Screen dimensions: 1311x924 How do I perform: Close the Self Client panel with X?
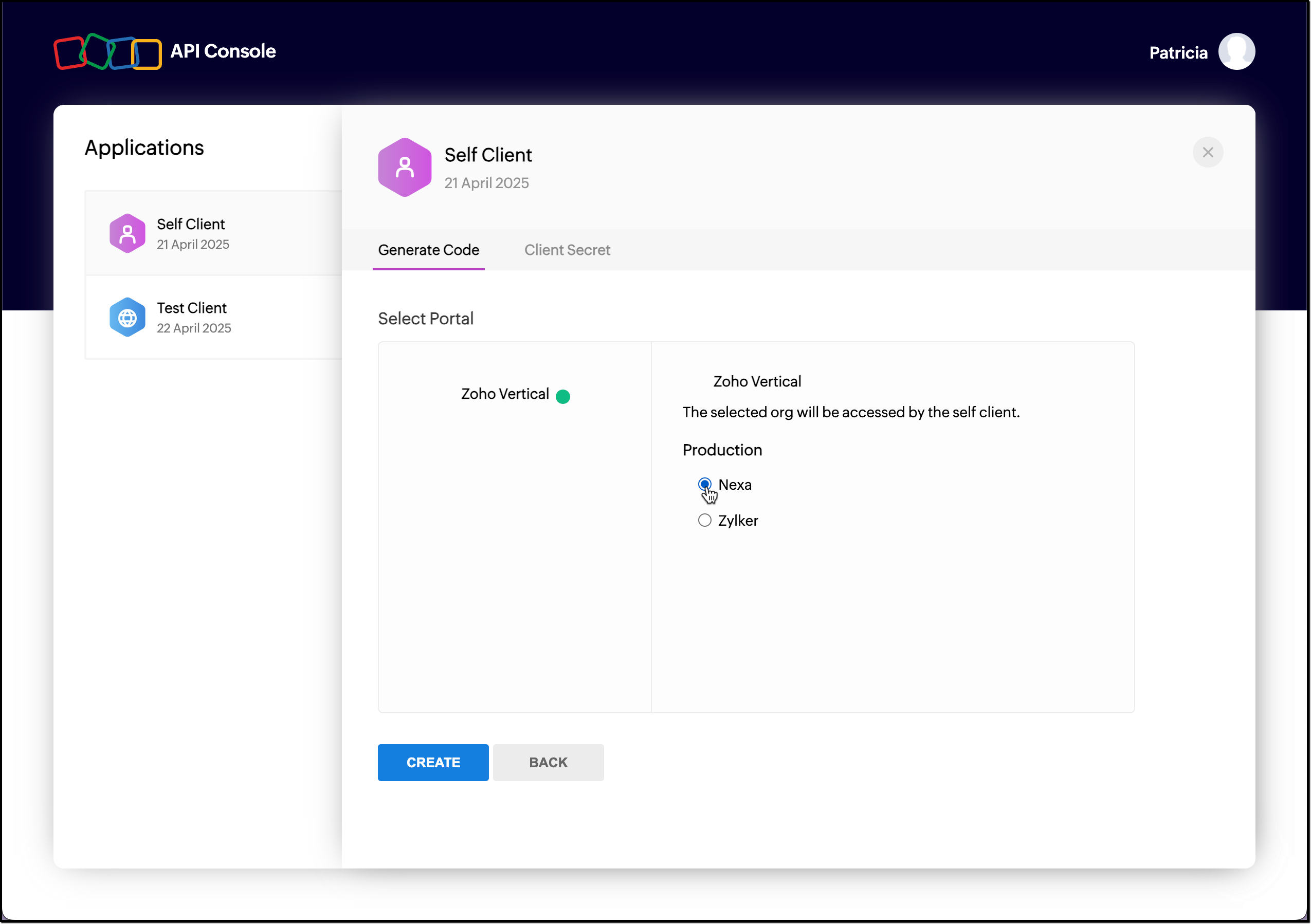pyautogui.click(x=1207, y=153)
